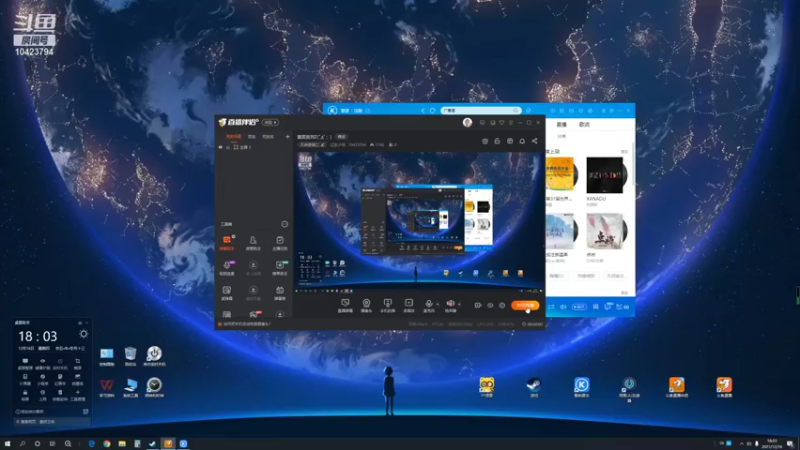This screenshot has width=800, height=450.
Task: Share the live room with the share icon
Action: (534, 141)
